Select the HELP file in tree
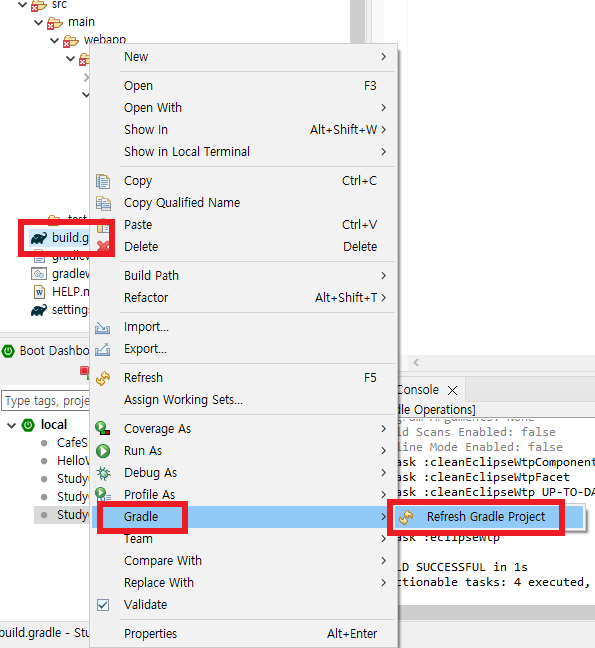Screen dimensions: 595x648 coord(61,292)
